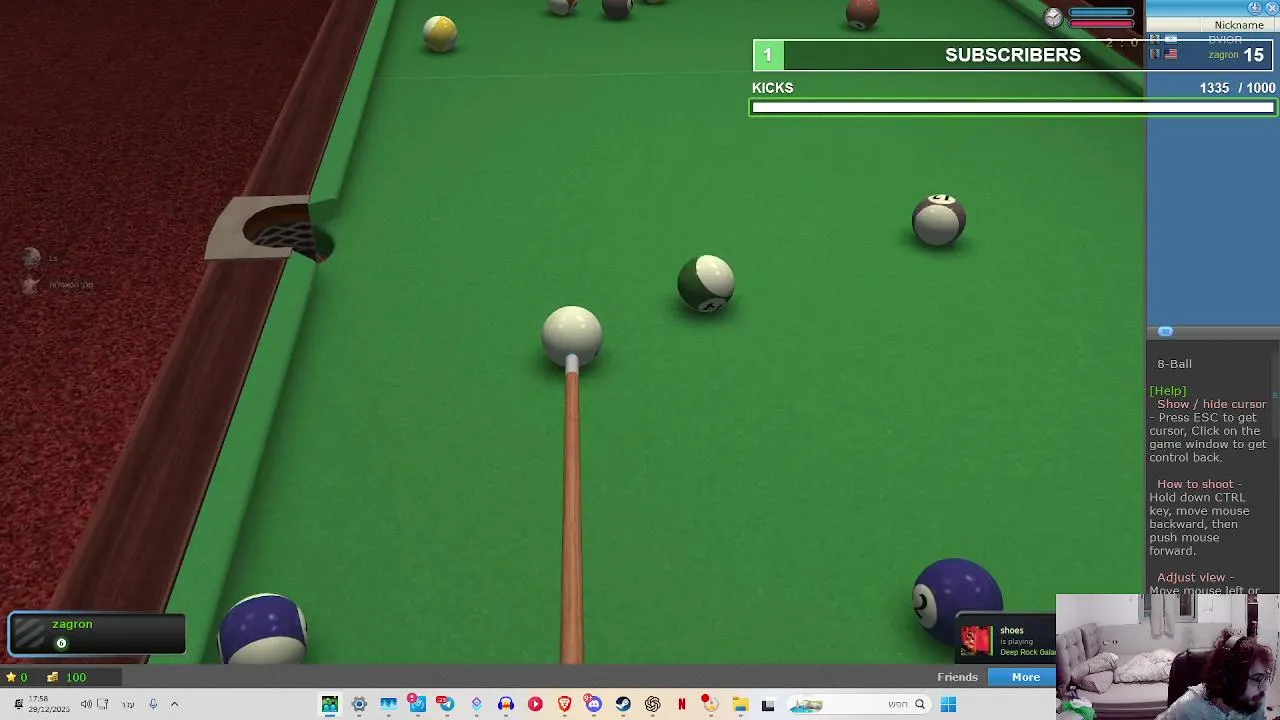Click the zagron player panel
Viewport: 1280px width, 720px height.
click(x=97, y=633)
